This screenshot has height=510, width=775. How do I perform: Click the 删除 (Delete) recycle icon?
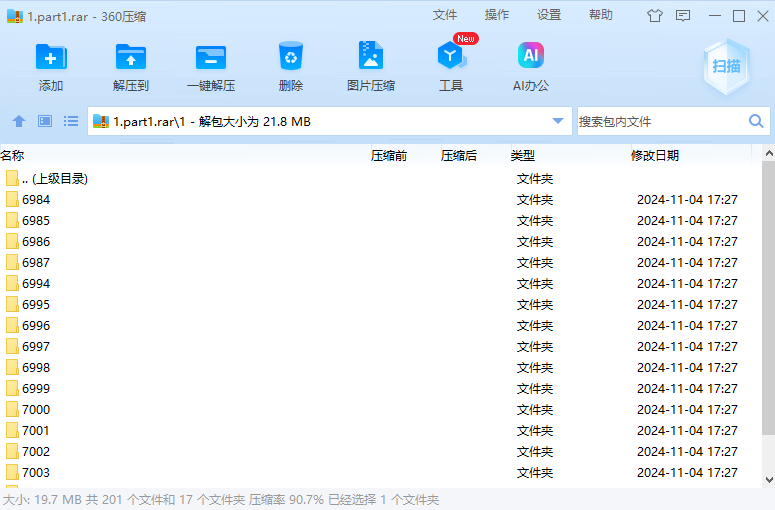291,56
